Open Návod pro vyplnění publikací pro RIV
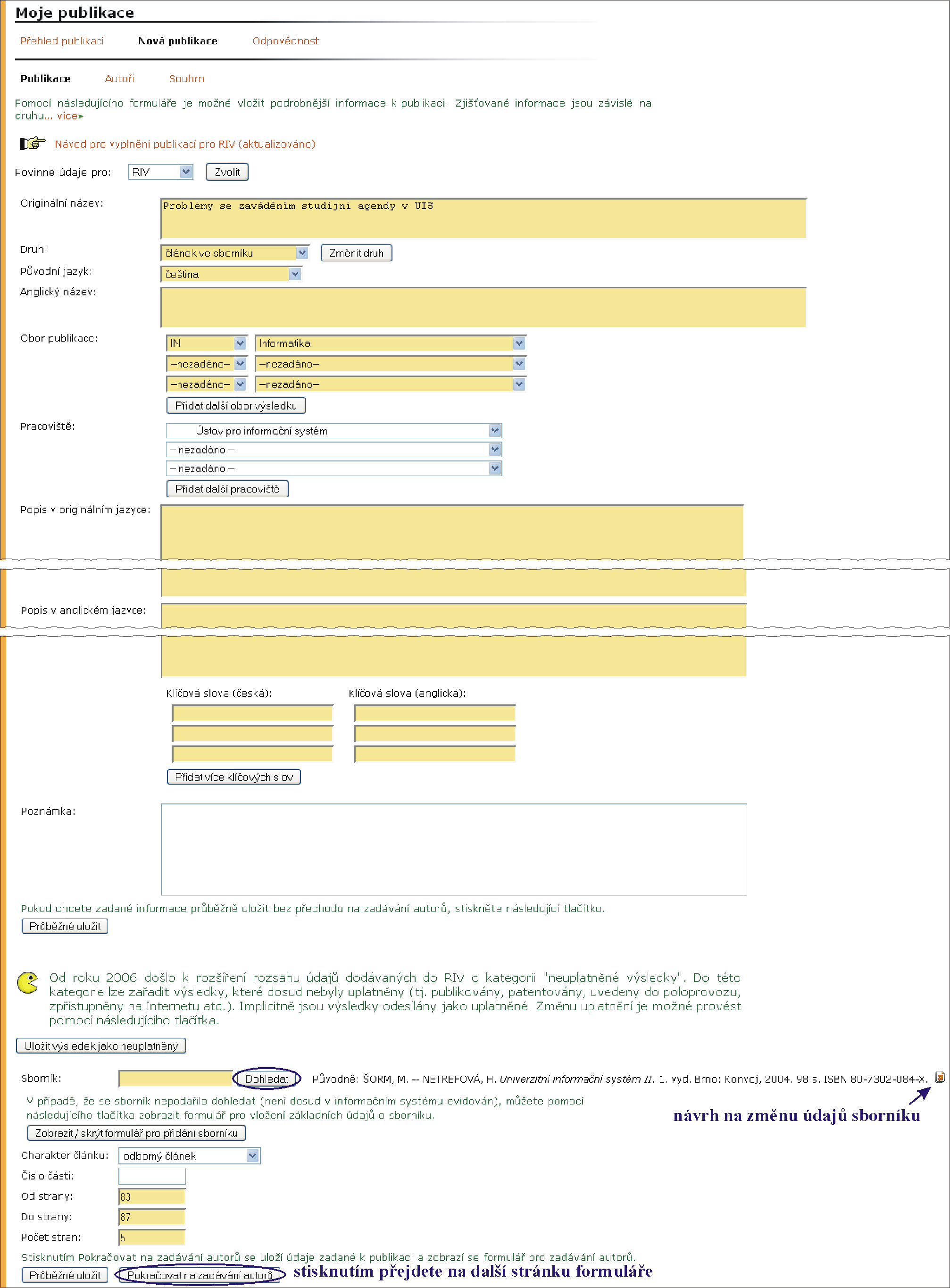 pyautogui.click(x=184, y=144)
